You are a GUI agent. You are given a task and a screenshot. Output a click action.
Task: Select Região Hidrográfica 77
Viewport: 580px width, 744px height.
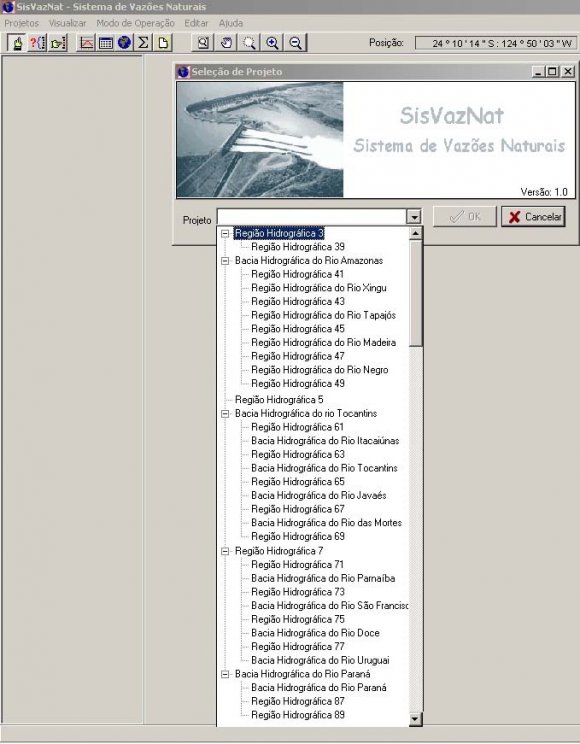pos(298,647)
